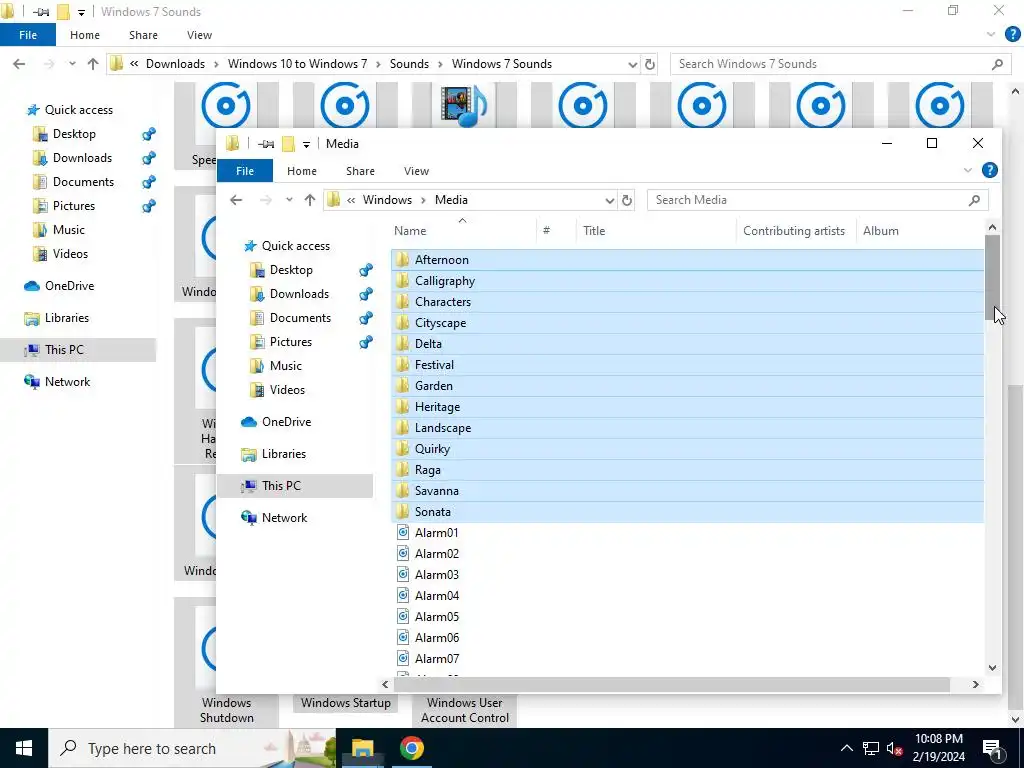Open View tab in Windows 7 Sounds window
The width and height of the screenshot is (1024, 768).
click(199, 35)
